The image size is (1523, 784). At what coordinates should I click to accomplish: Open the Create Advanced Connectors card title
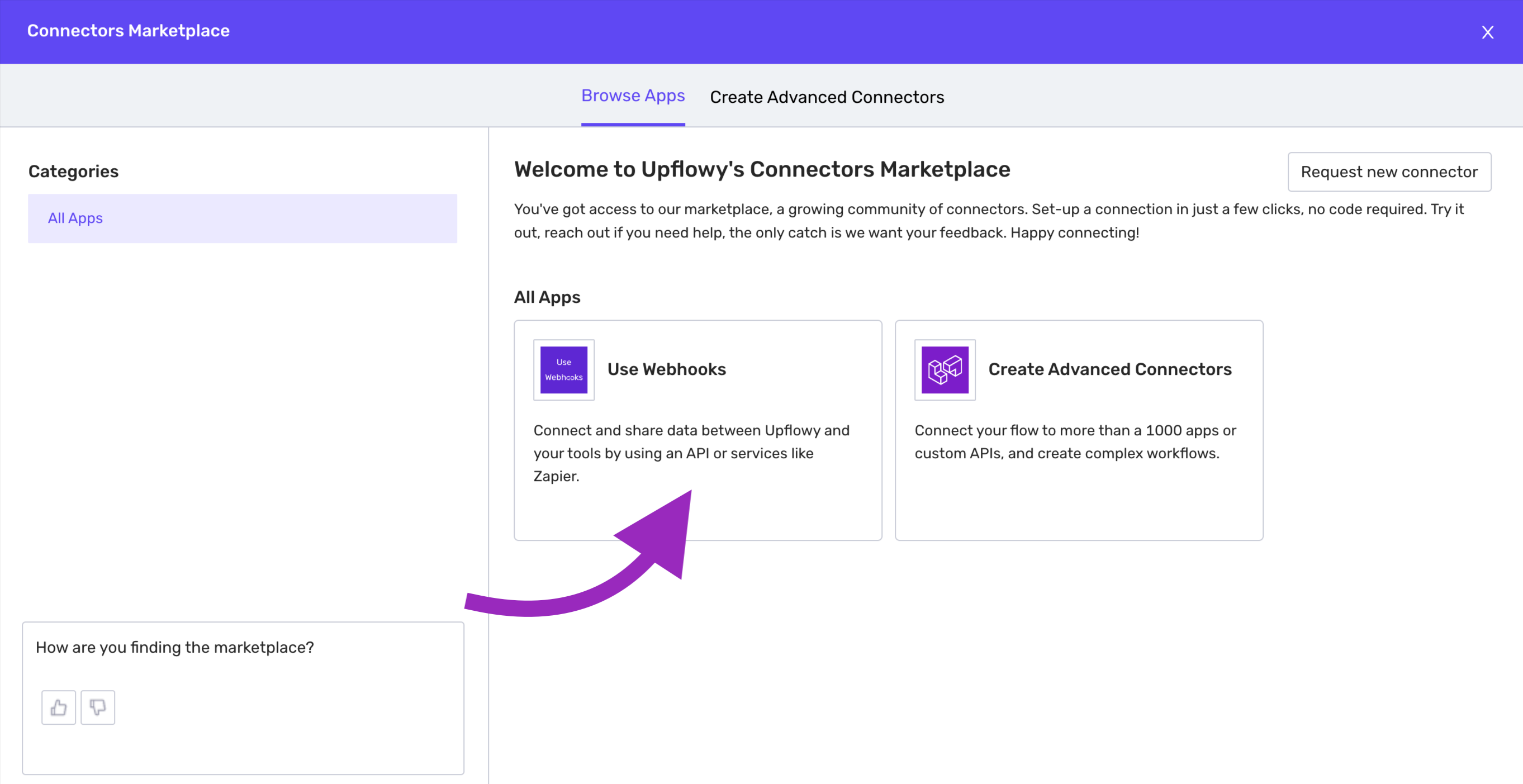(x=1110, y=369)
